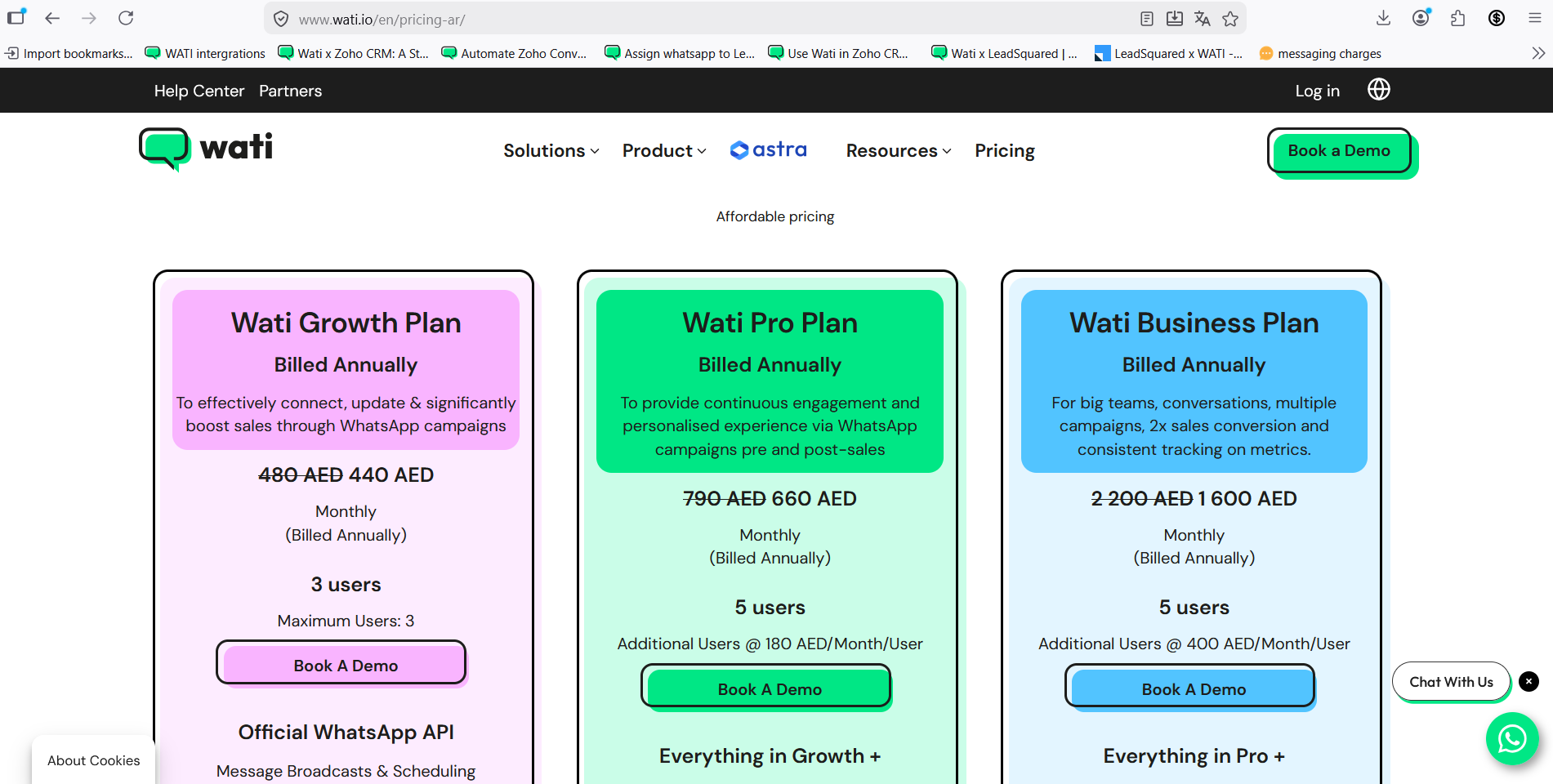Open the browser hamburger menu
The image size is (1553, 784).
click(1535, 18)
